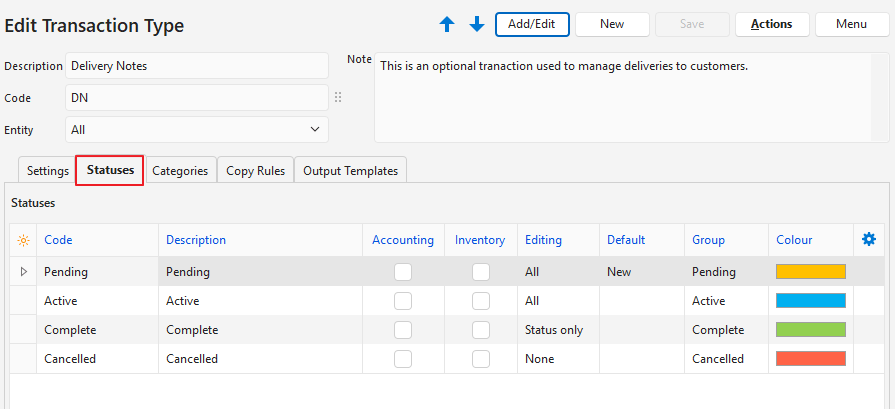Sort by the Group column header

pos(708,240)
